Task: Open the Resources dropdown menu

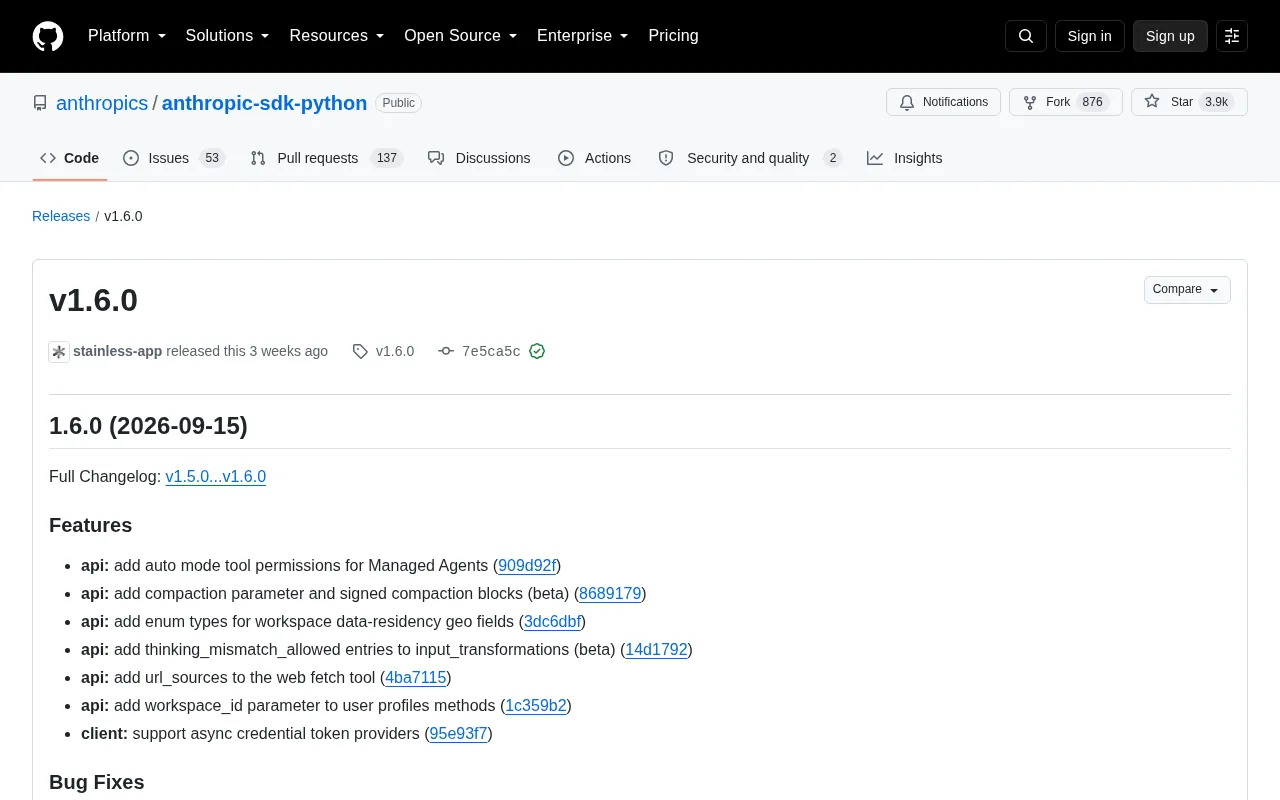Action: (337, 36)
